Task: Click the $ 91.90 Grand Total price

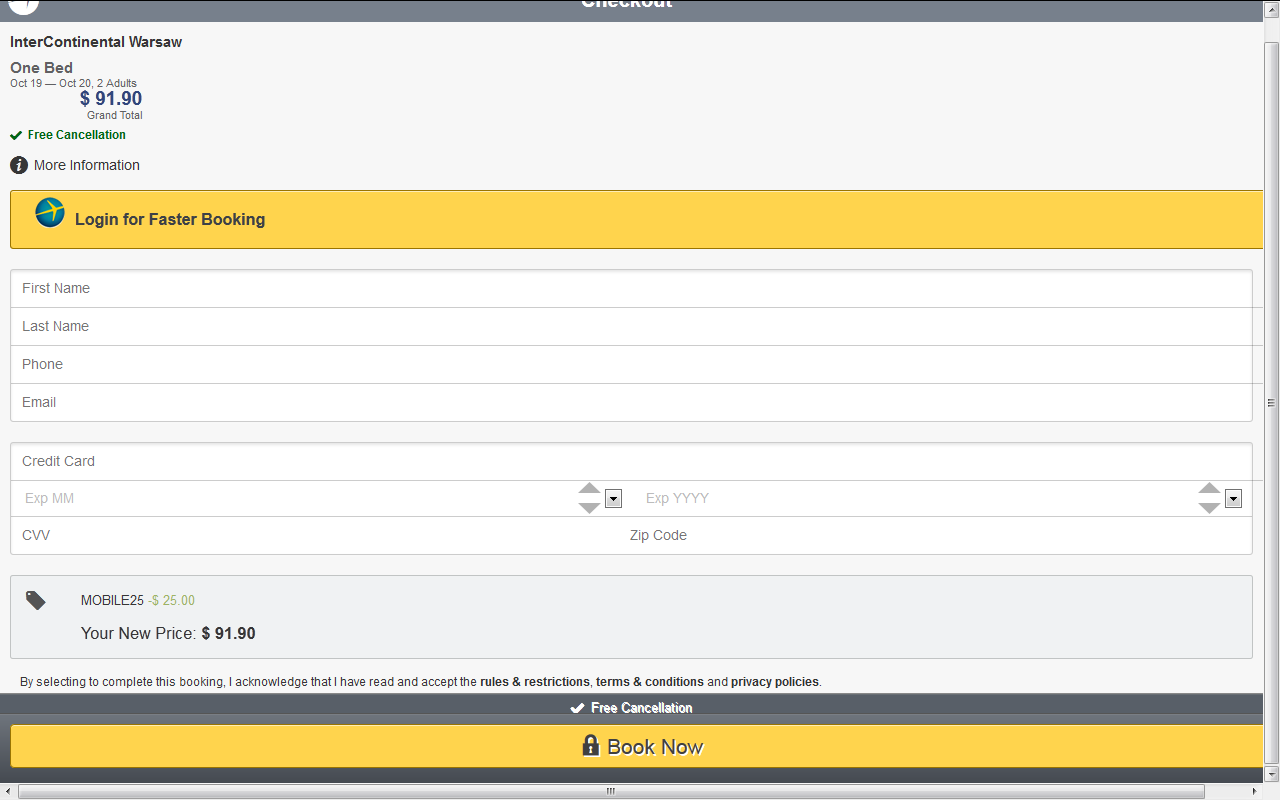Action: click(111, 98)
